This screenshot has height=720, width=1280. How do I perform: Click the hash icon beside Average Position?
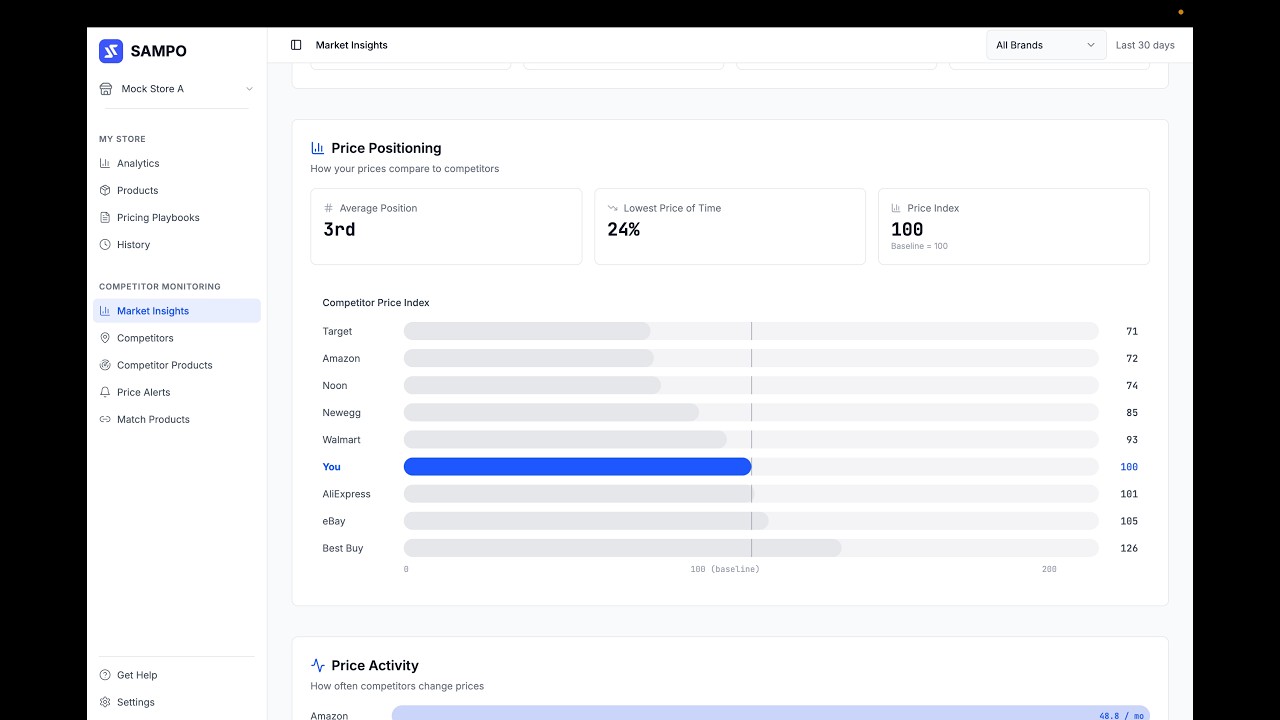[329, 208]
